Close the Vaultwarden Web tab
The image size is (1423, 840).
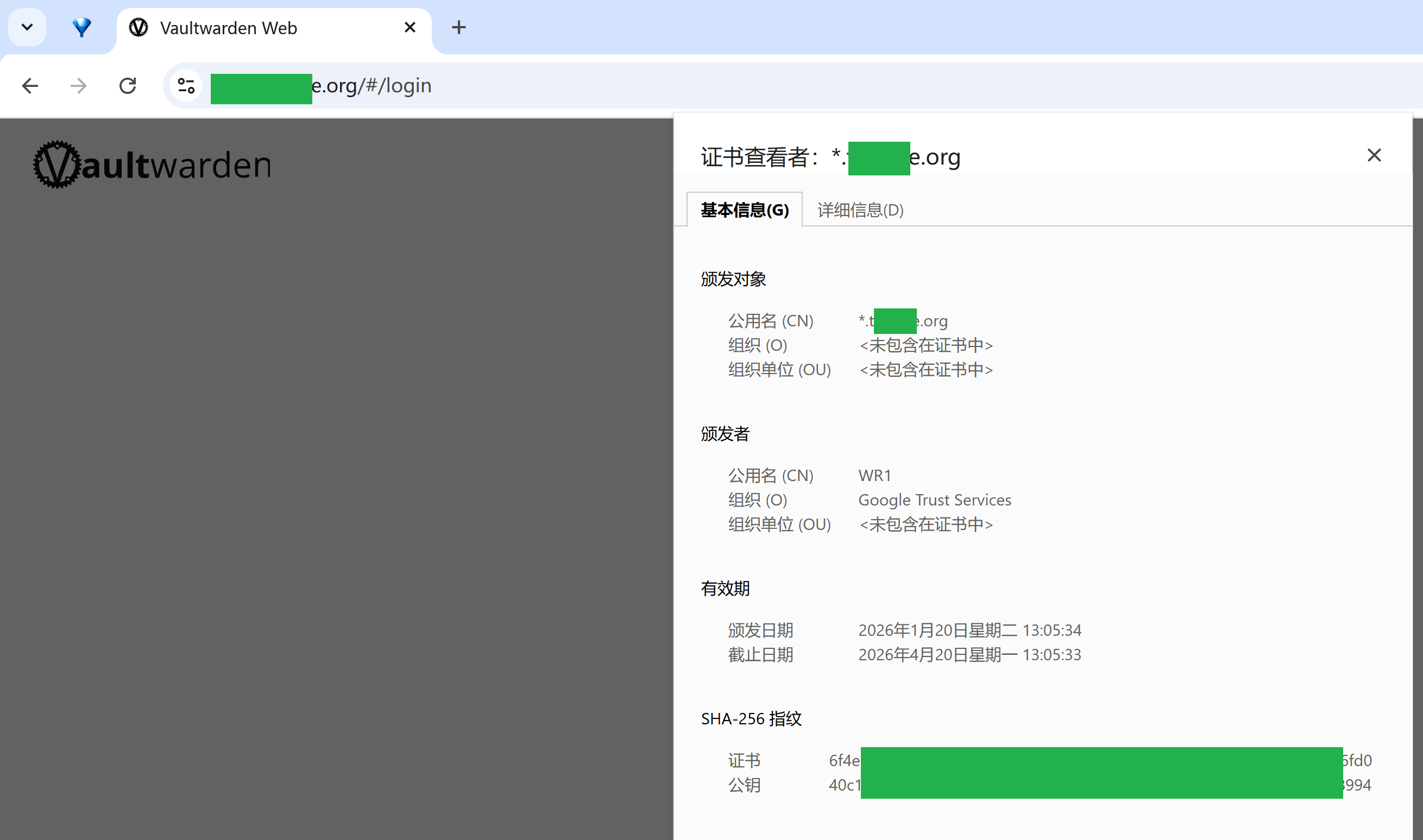pyautogui.click(x=411, y=27)
